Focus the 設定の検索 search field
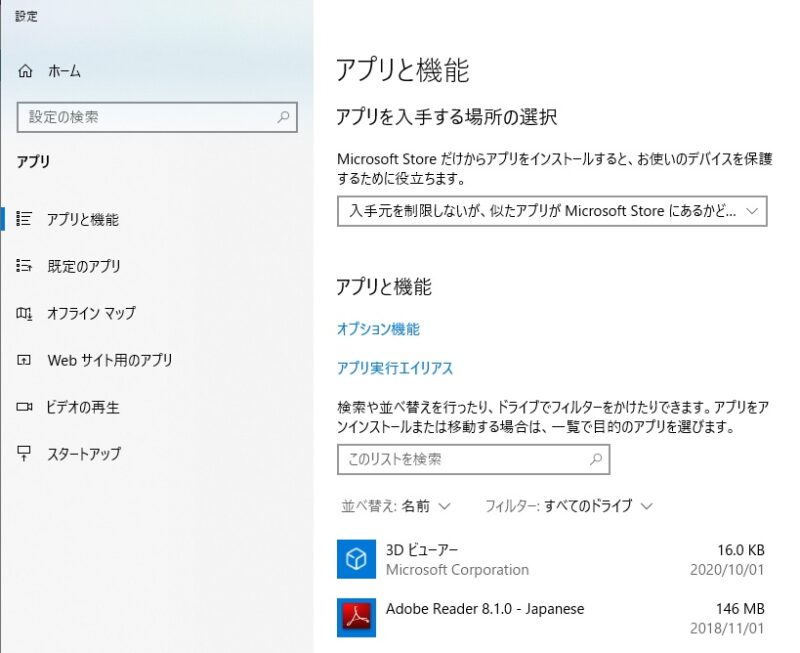Image resolution: width=800 pixels, height=653 pixels. [157, 117]
